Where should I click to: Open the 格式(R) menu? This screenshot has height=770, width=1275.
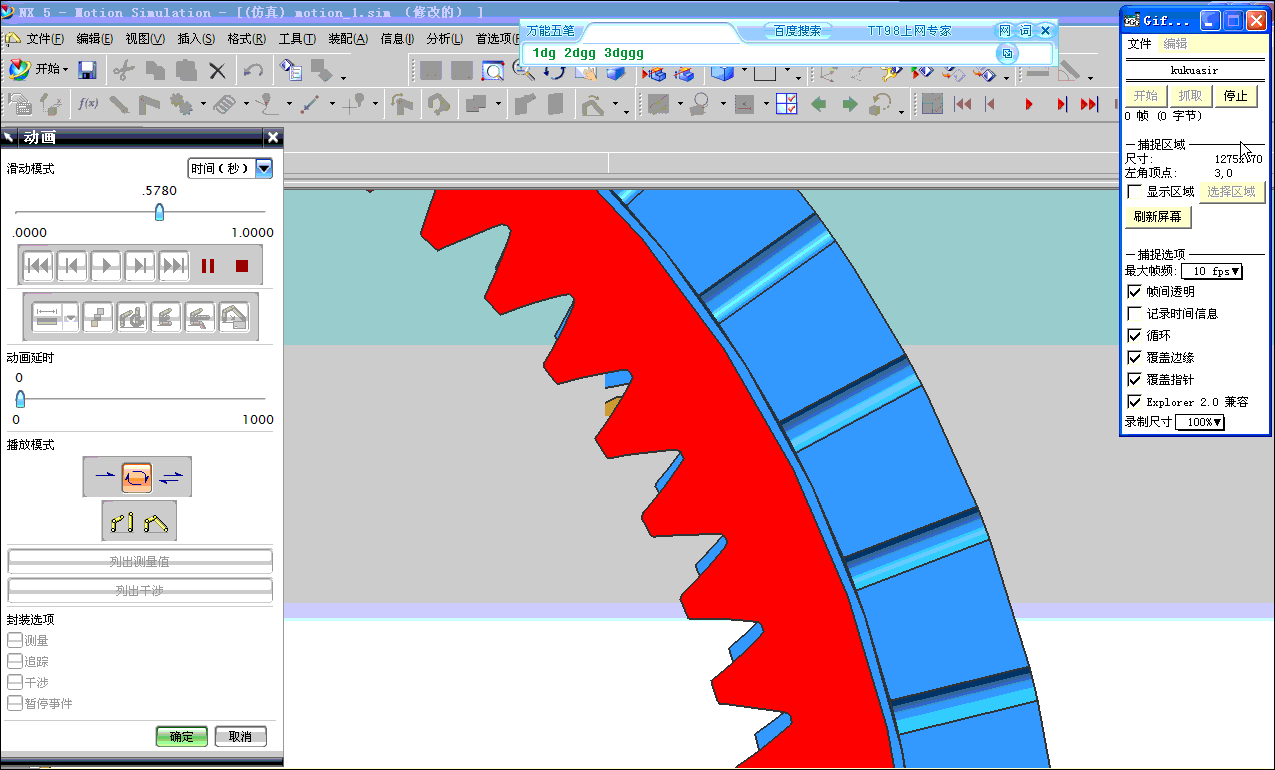click(x=247, y=39)
